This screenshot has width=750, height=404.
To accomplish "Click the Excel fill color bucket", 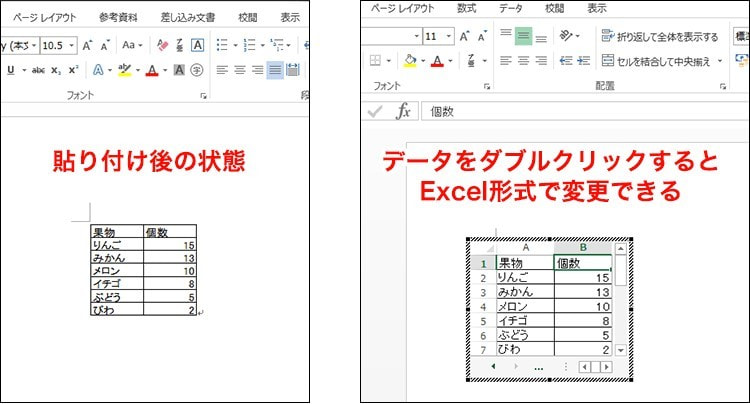I will click(410, 61).
